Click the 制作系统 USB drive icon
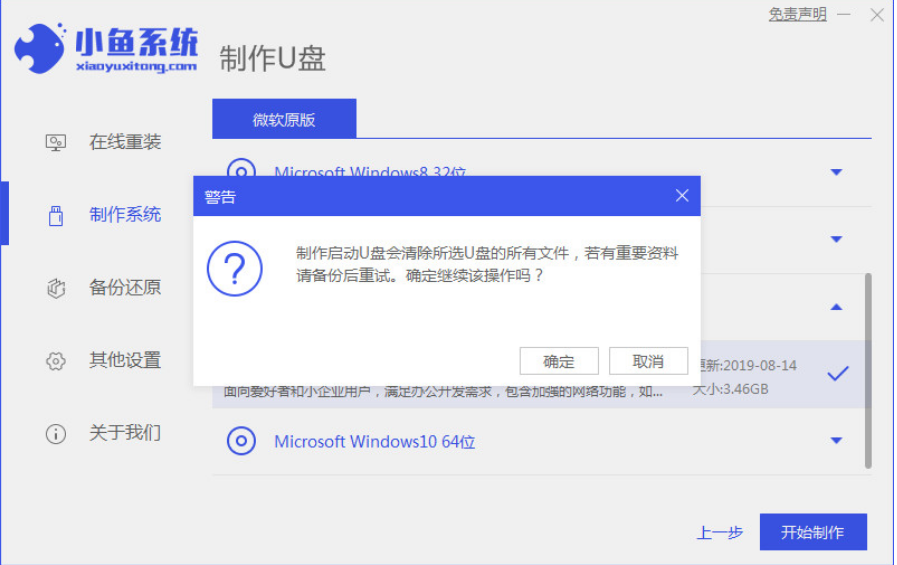 pyautogui.click(x=55, y=216)
